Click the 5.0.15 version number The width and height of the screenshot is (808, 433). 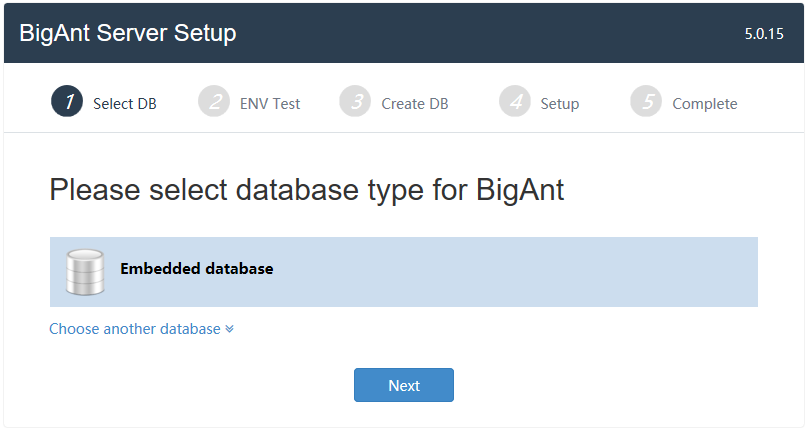764,34
